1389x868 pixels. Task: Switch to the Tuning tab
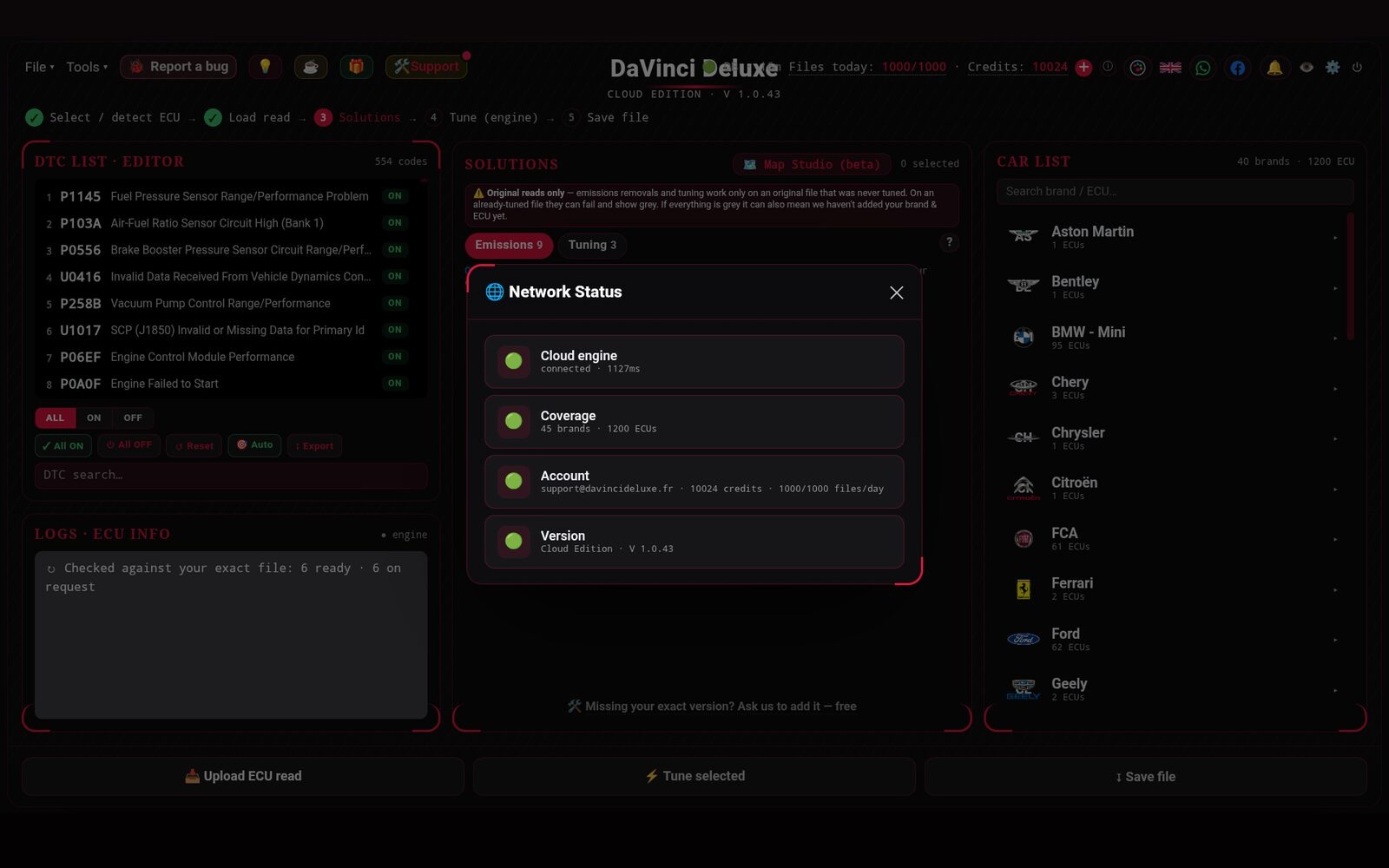tap(592, 245)
